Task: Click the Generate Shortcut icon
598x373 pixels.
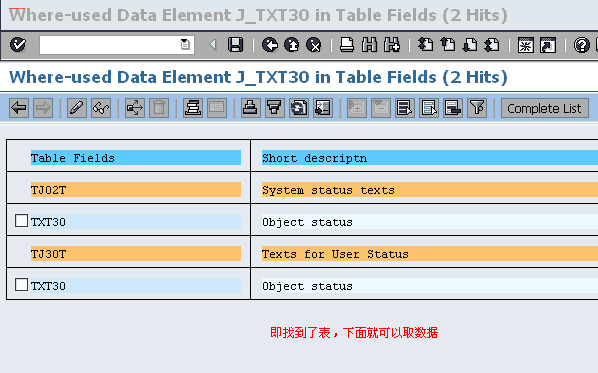Action: (548, 45)
